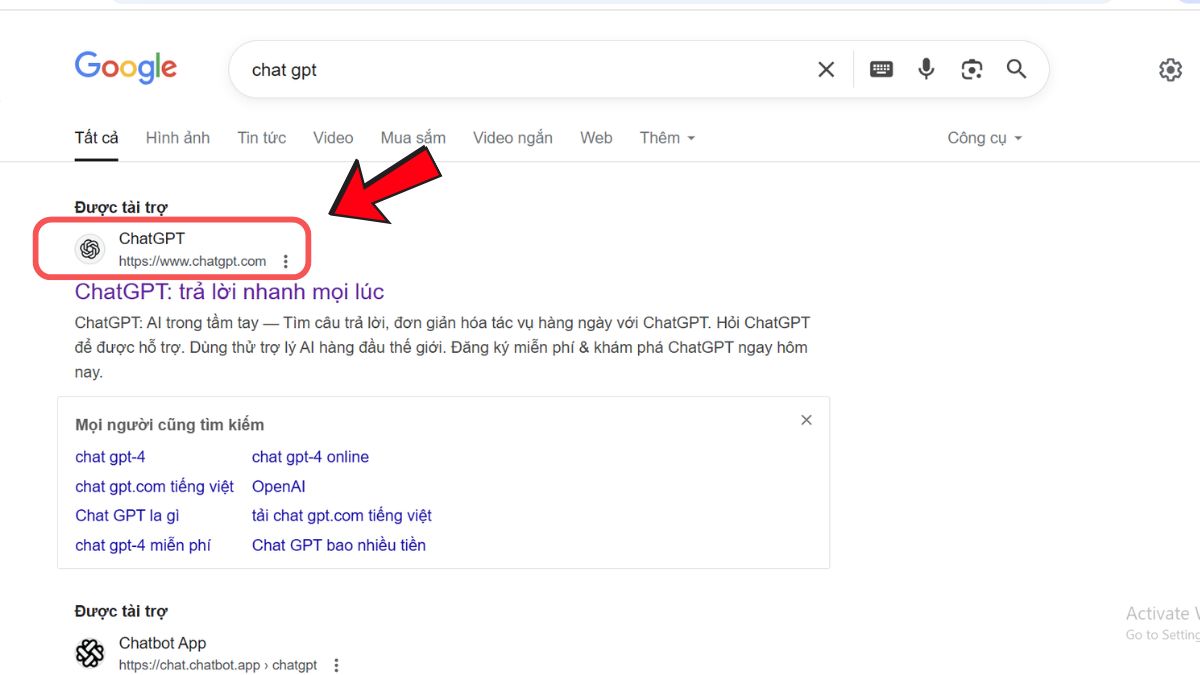
Task: Click the magnifier search button
Action: [x=1017, y=69]
